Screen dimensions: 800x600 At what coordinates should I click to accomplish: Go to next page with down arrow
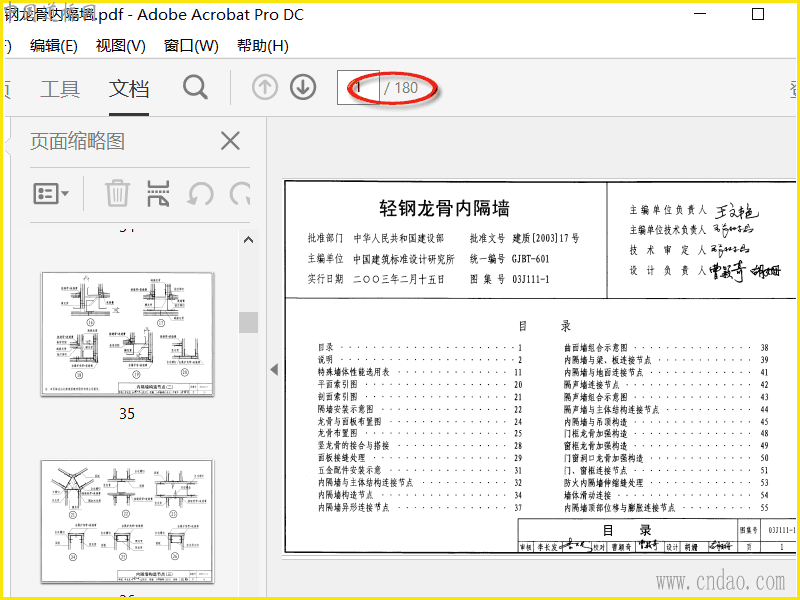click(x=303, y=88)
